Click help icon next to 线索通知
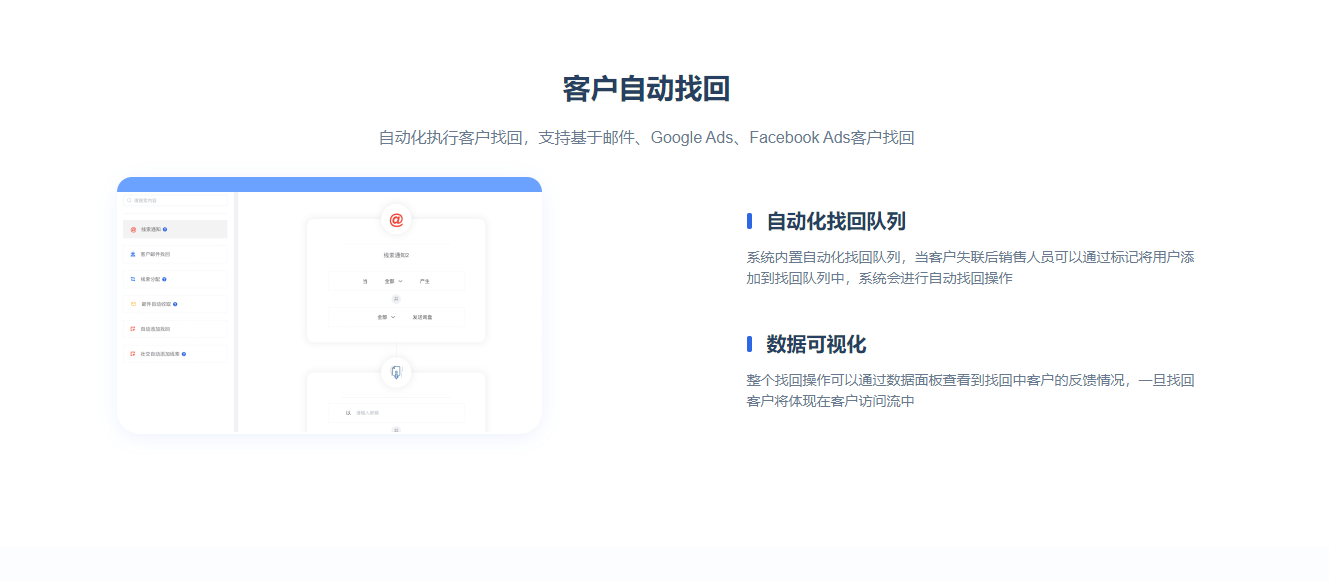Image resolution: width=1329 pixels, height=581 pixels. pyautogui.click(x=165, y=229)
